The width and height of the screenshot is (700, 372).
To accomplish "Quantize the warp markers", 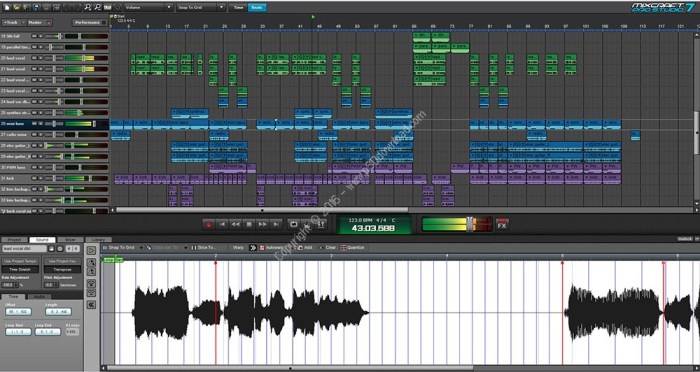I will tap(353, 247).
